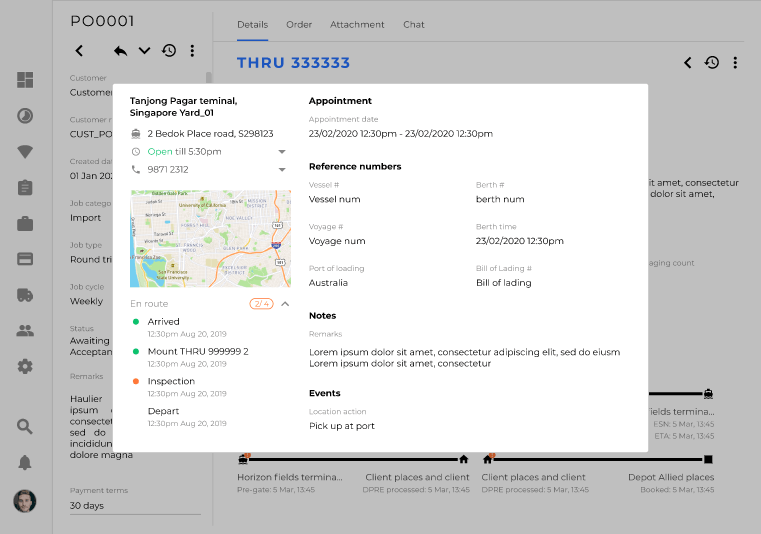Expand the phone number 9871 2312 dropdown
Viewport: 761px width, 534px height.
tap(282, 170)
